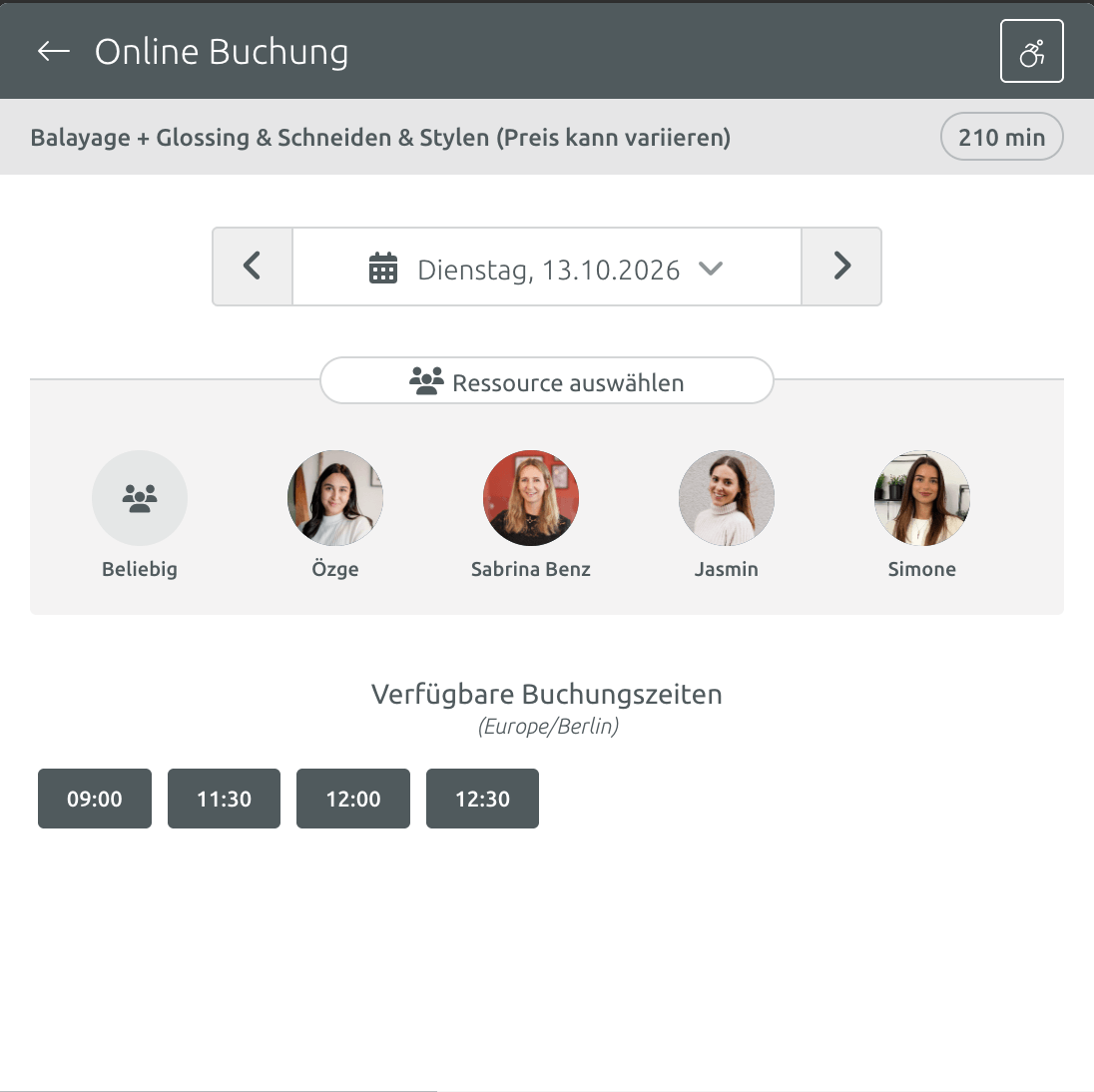Open accessibility options wheelchair icon
This screenshot has height=1092, width=1094.
[1031, 51]
